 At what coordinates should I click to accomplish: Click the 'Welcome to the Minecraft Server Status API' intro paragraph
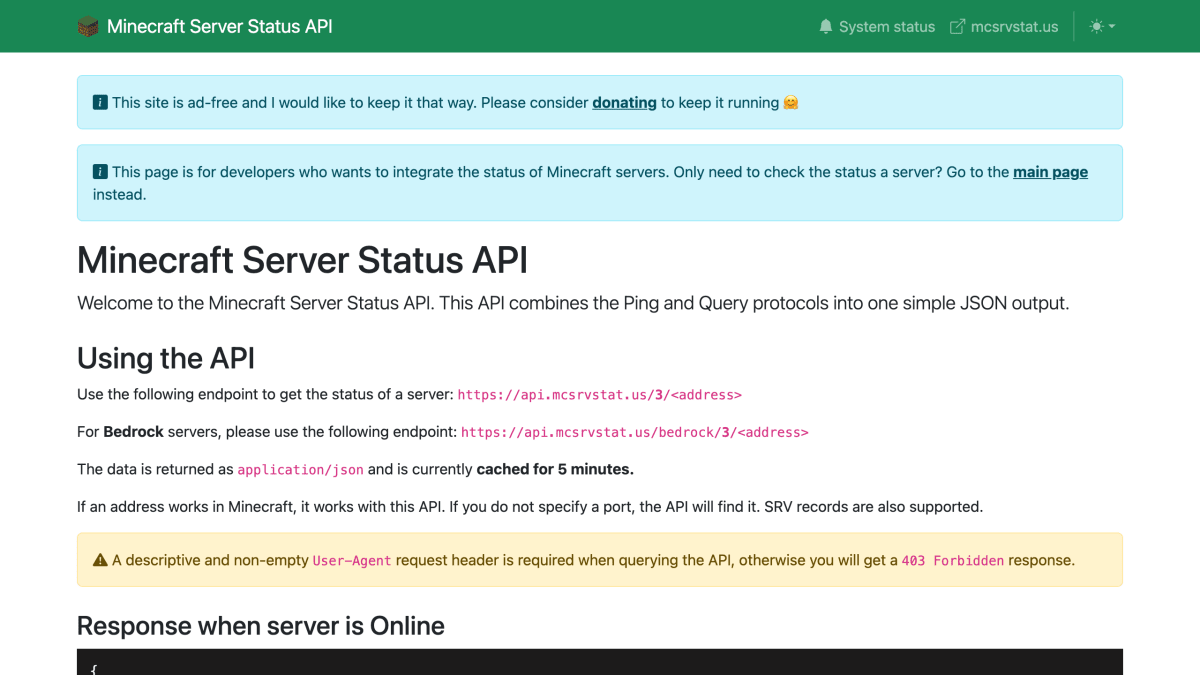573,303
